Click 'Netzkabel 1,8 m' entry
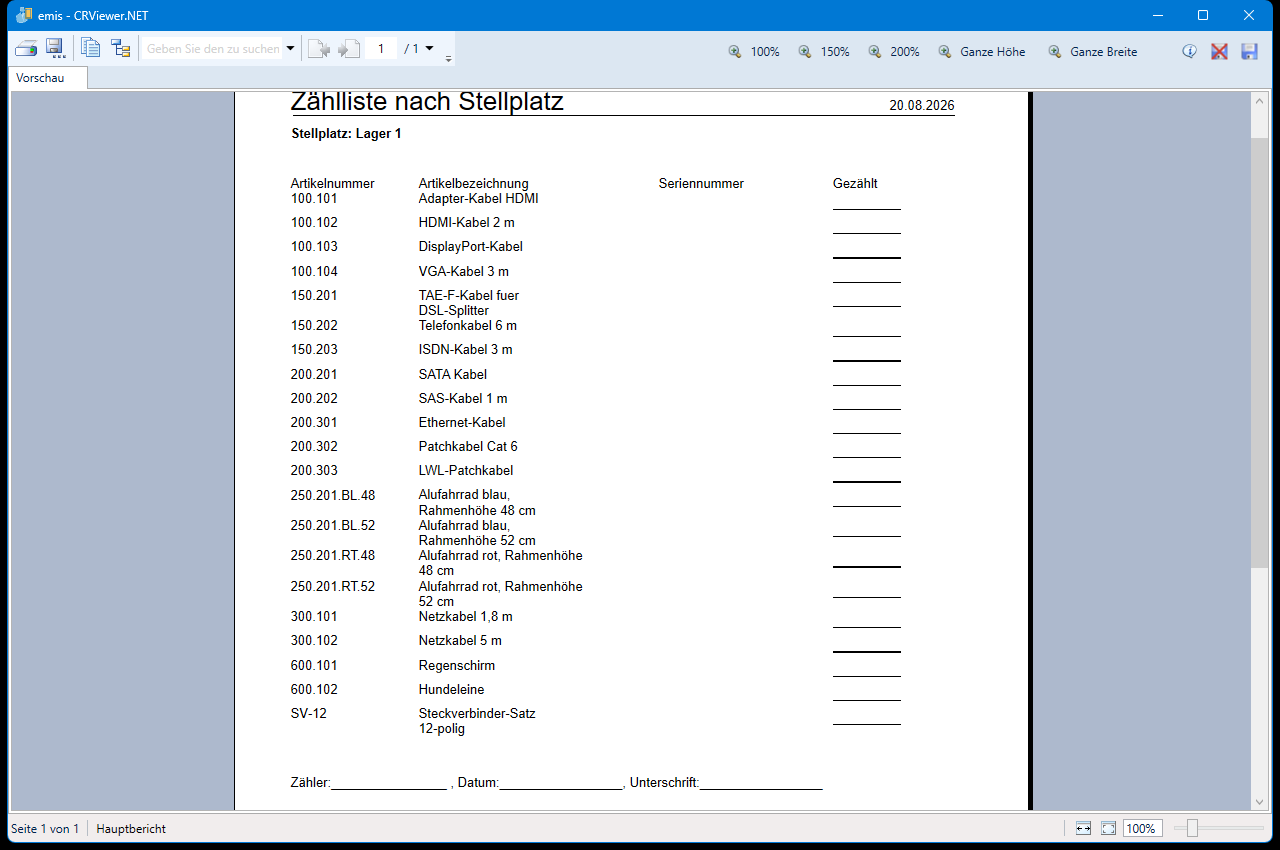 pyautogui.click(x=465, y=616)
